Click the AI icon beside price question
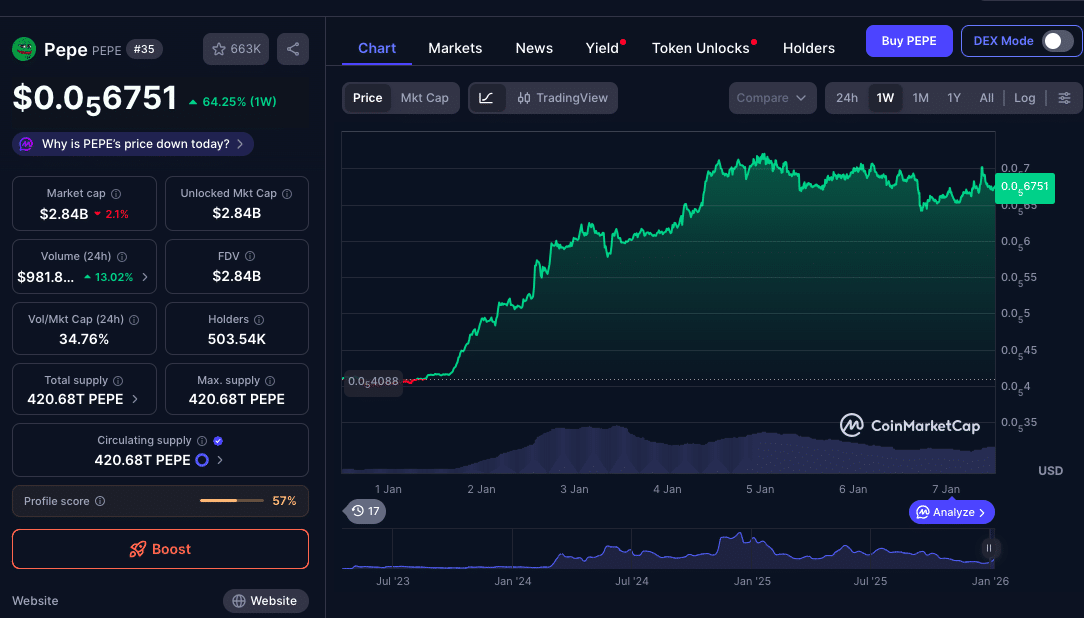1084x618 pixels. [x=26, y=144]
